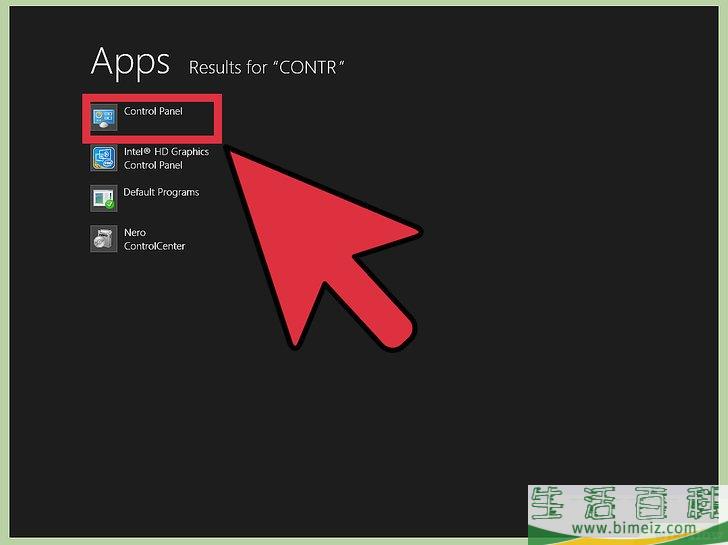Click the Results for "CONTR" text
The width and height of the screenshot is (728, 545).
(x=266, y=68)
